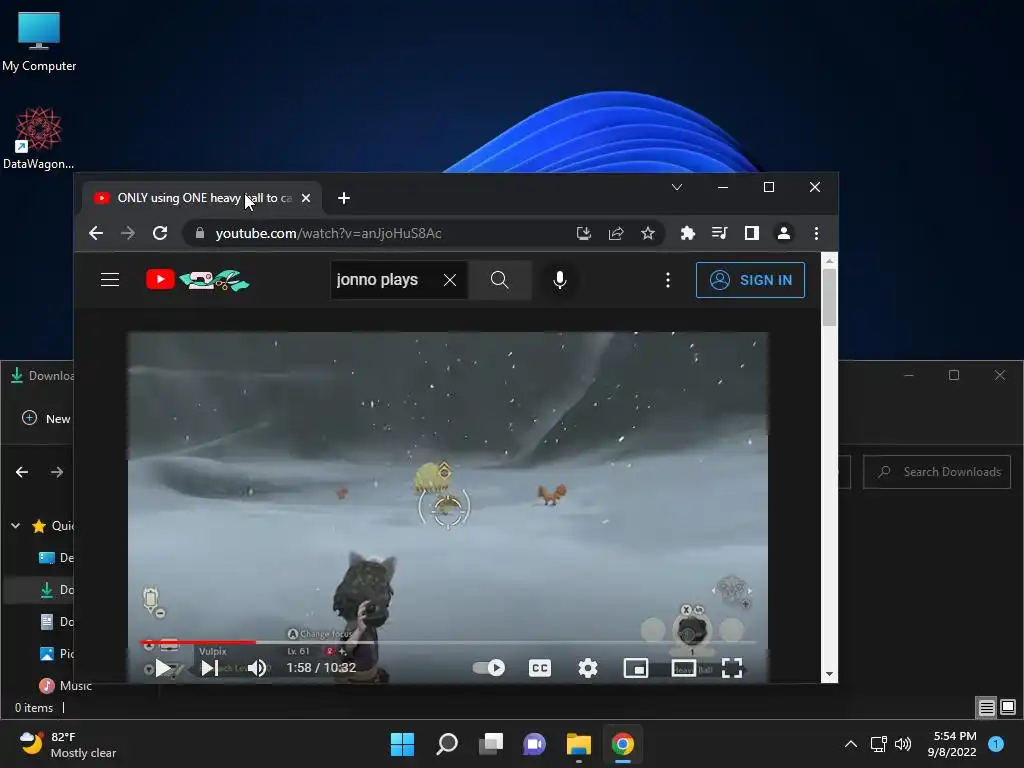
Task: Select Music in Explorer sidebar
Action: (x=65, y=685)
